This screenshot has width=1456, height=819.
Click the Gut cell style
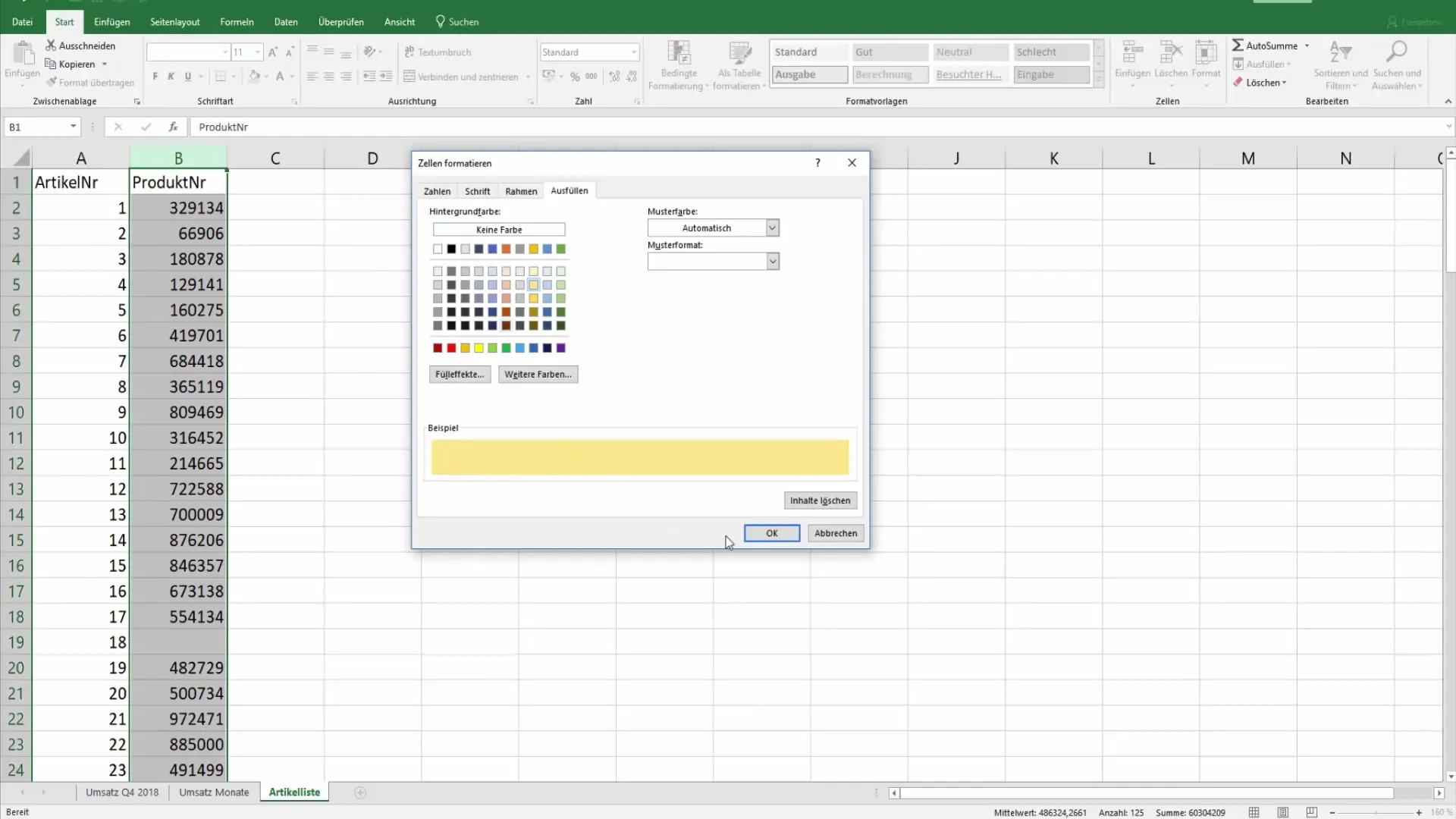pos(890,52)
